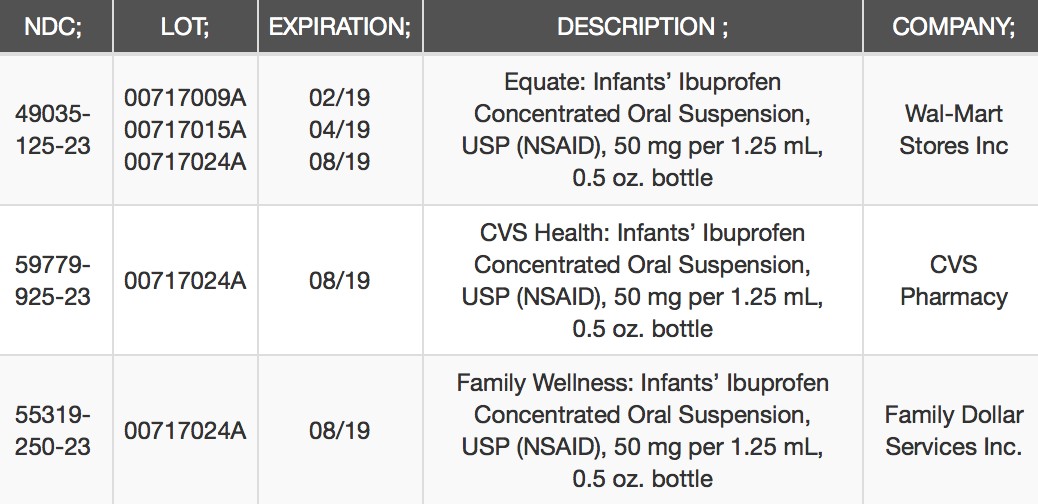This screenshot has width=1038, height=504.
Task: Click expiration date 02/19
Action: [340, 98]
